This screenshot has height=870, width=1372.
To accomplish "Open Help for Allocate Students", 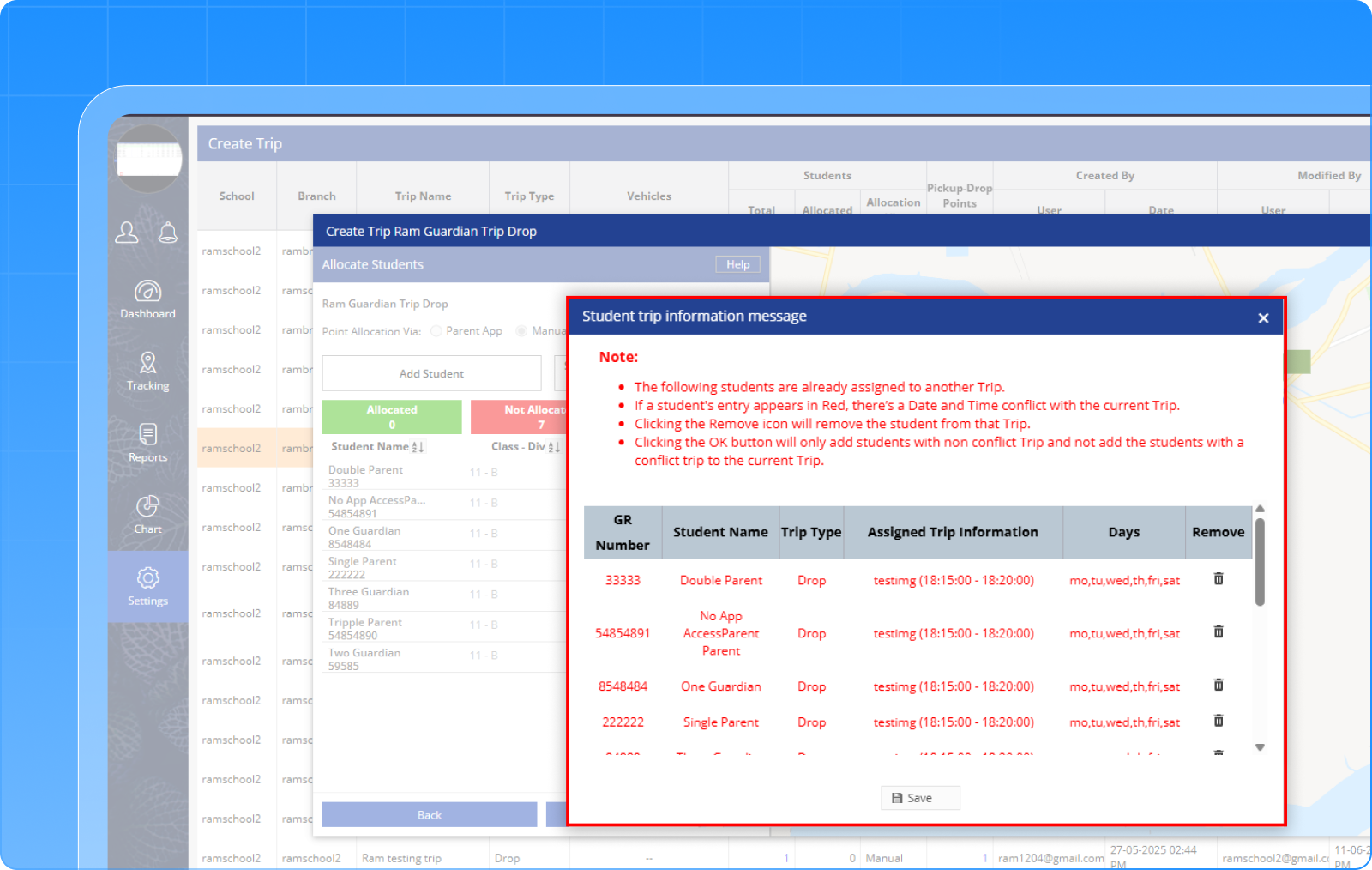I will pos(737,264).
